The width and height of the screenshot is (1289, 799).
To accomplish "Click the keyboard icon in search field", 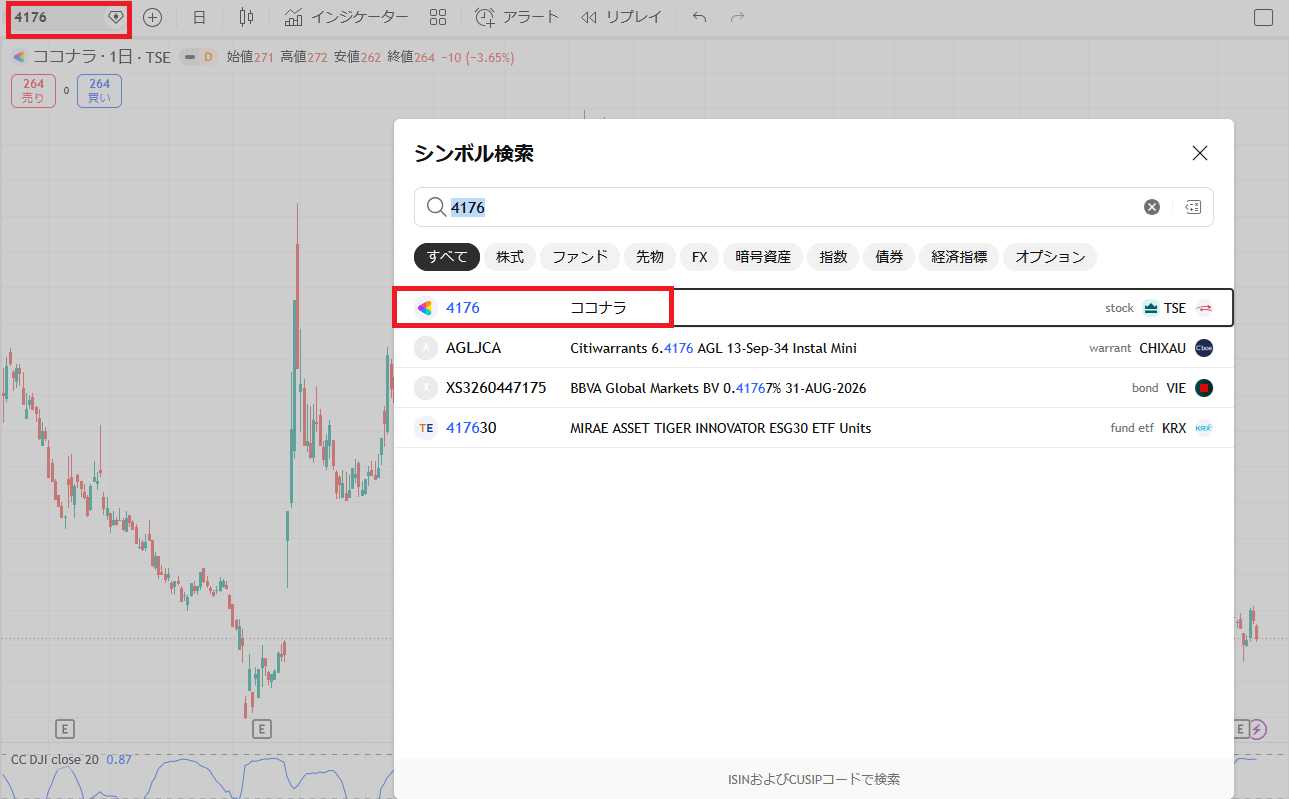I will tap(1193, 207).
